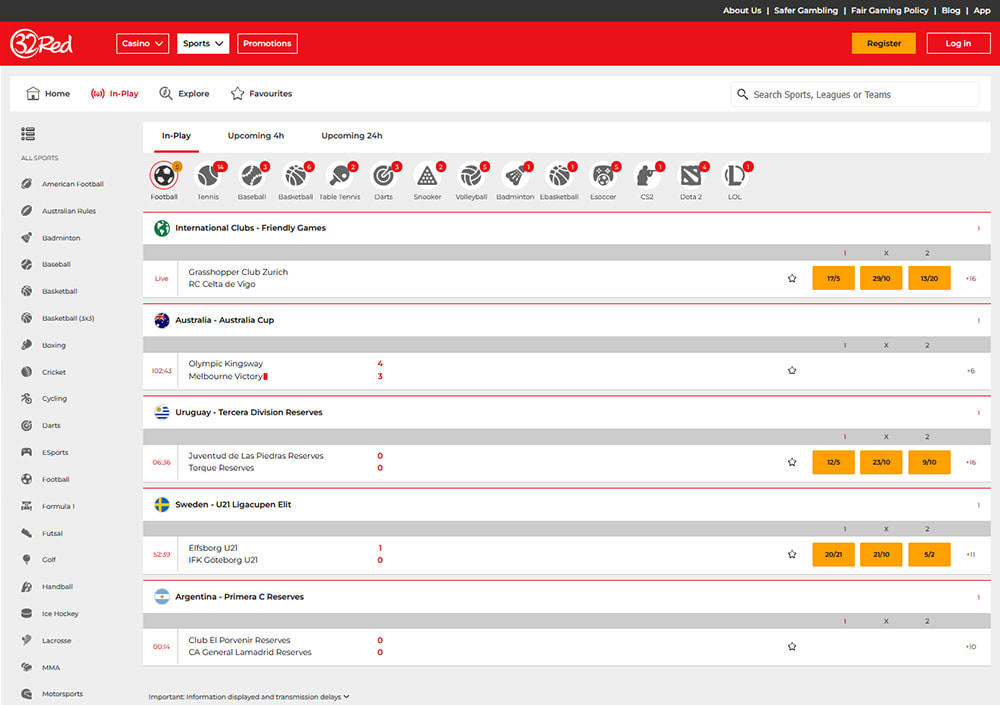
Task: Switch to the Upcoming 4h tab
Action: point(256,136)
